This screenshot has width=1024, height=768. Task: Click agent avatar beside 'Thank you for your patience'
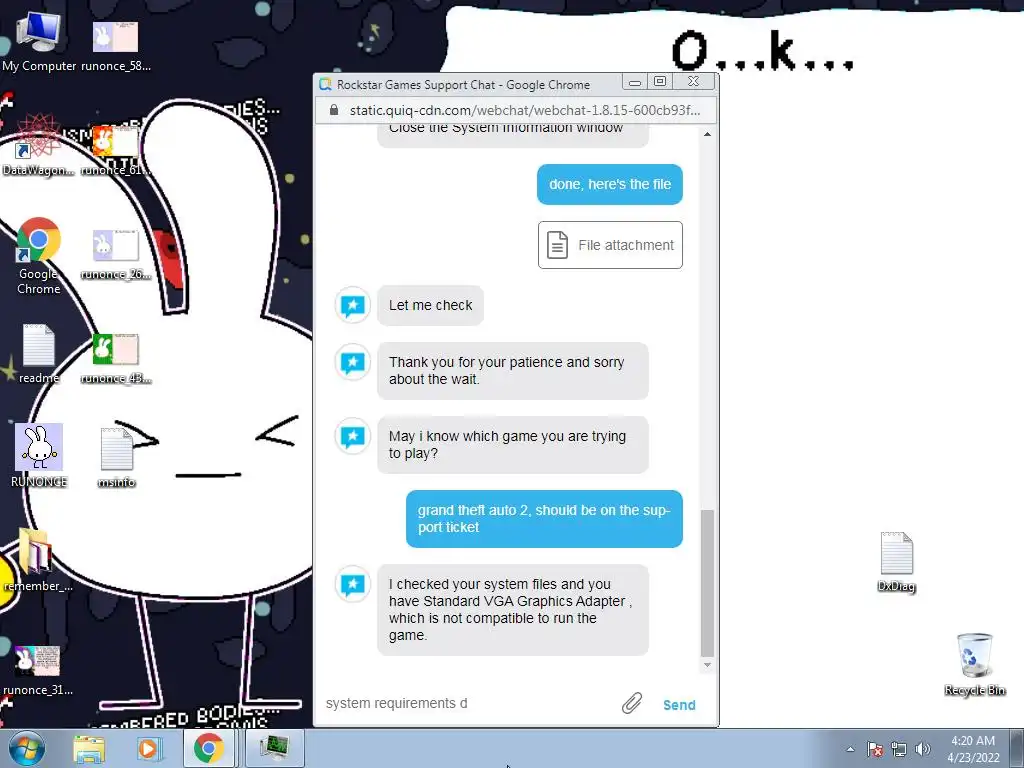click(x=353, y=362)
